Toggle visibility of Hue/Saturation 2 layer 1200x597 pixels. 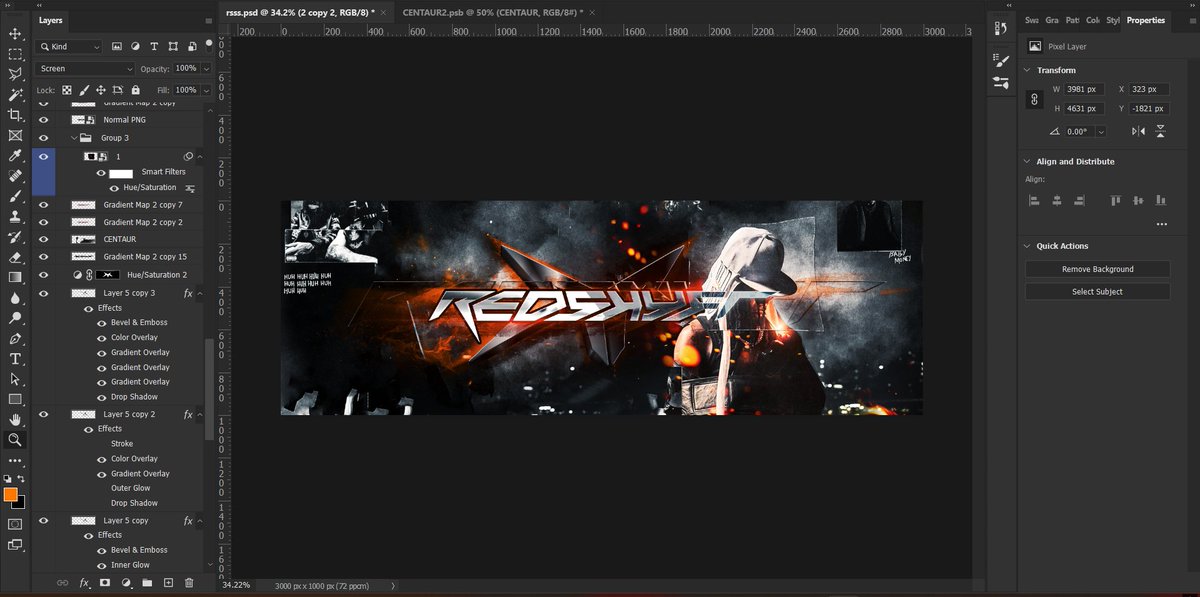click(43, 274)
